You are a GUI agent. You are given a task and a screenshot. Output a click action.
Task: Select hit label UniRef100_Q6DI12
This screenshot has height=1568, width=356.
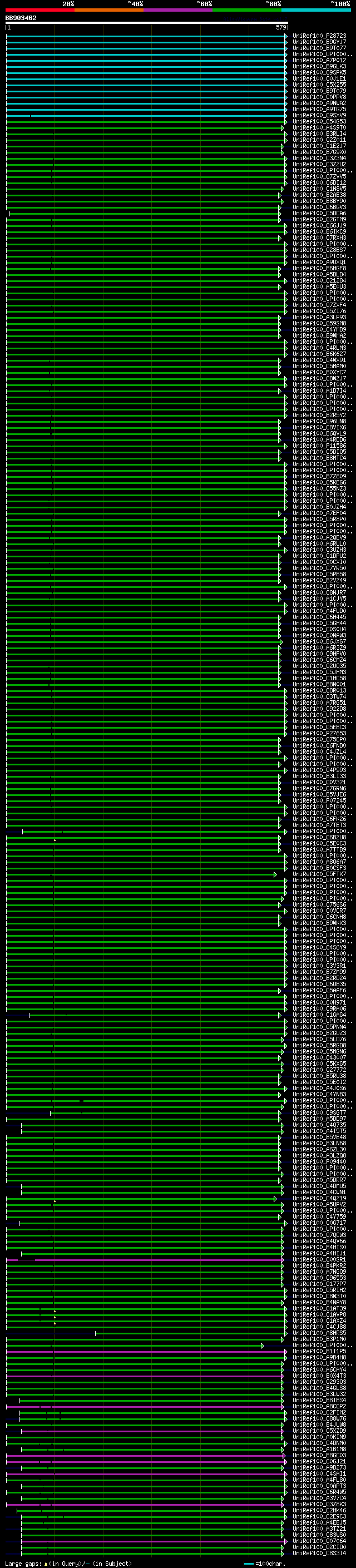(319, 182)
